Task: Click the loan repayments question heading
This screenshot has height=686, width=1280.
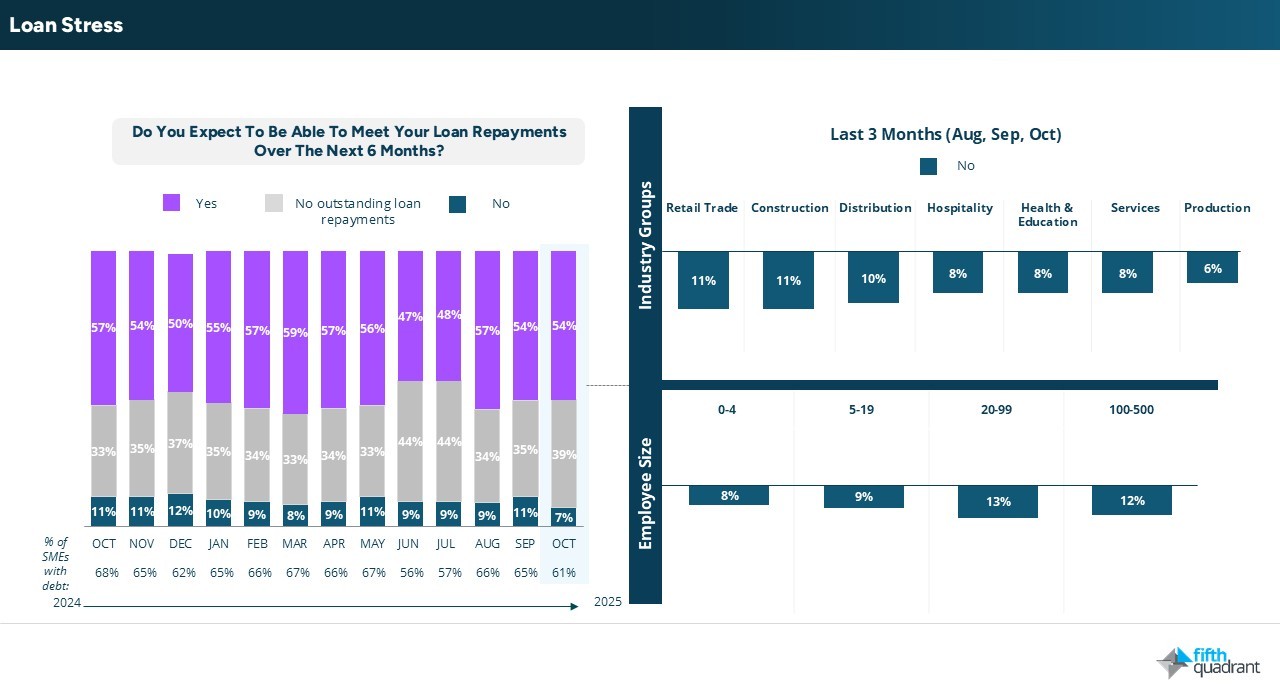Action: [348, 141]
